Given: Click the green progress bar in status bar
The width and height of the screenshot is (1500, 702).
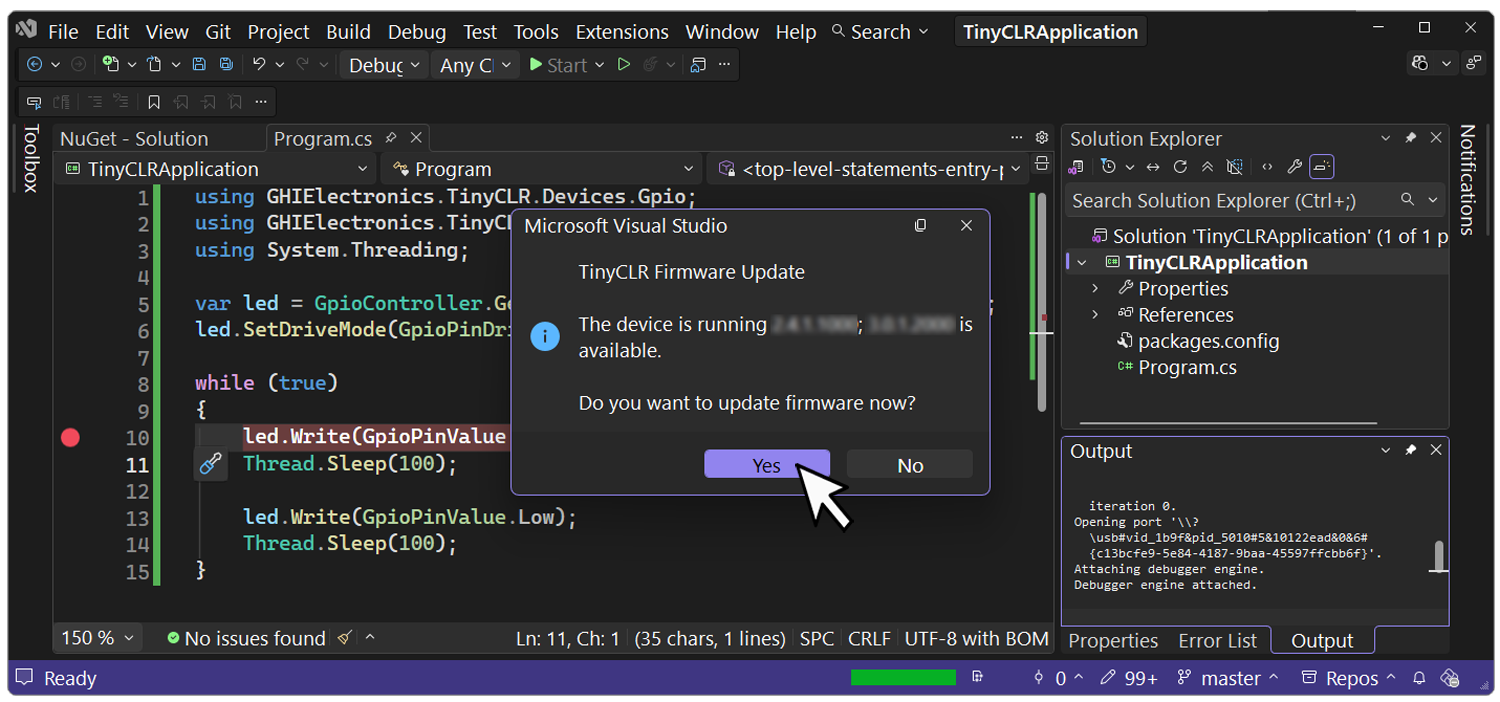Looking at the screenshot, I should click(x=903, y=678).
